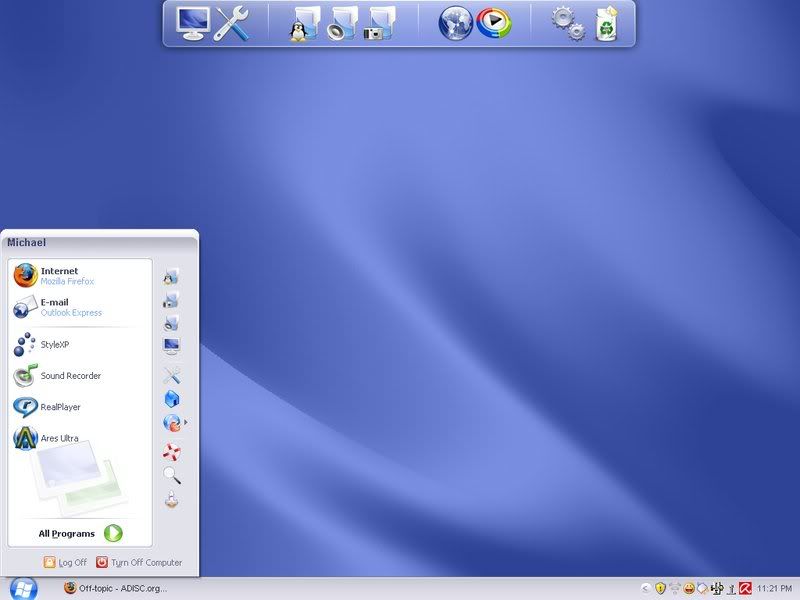Open the Recycle Bin in top dock

[x=607, y=23]
